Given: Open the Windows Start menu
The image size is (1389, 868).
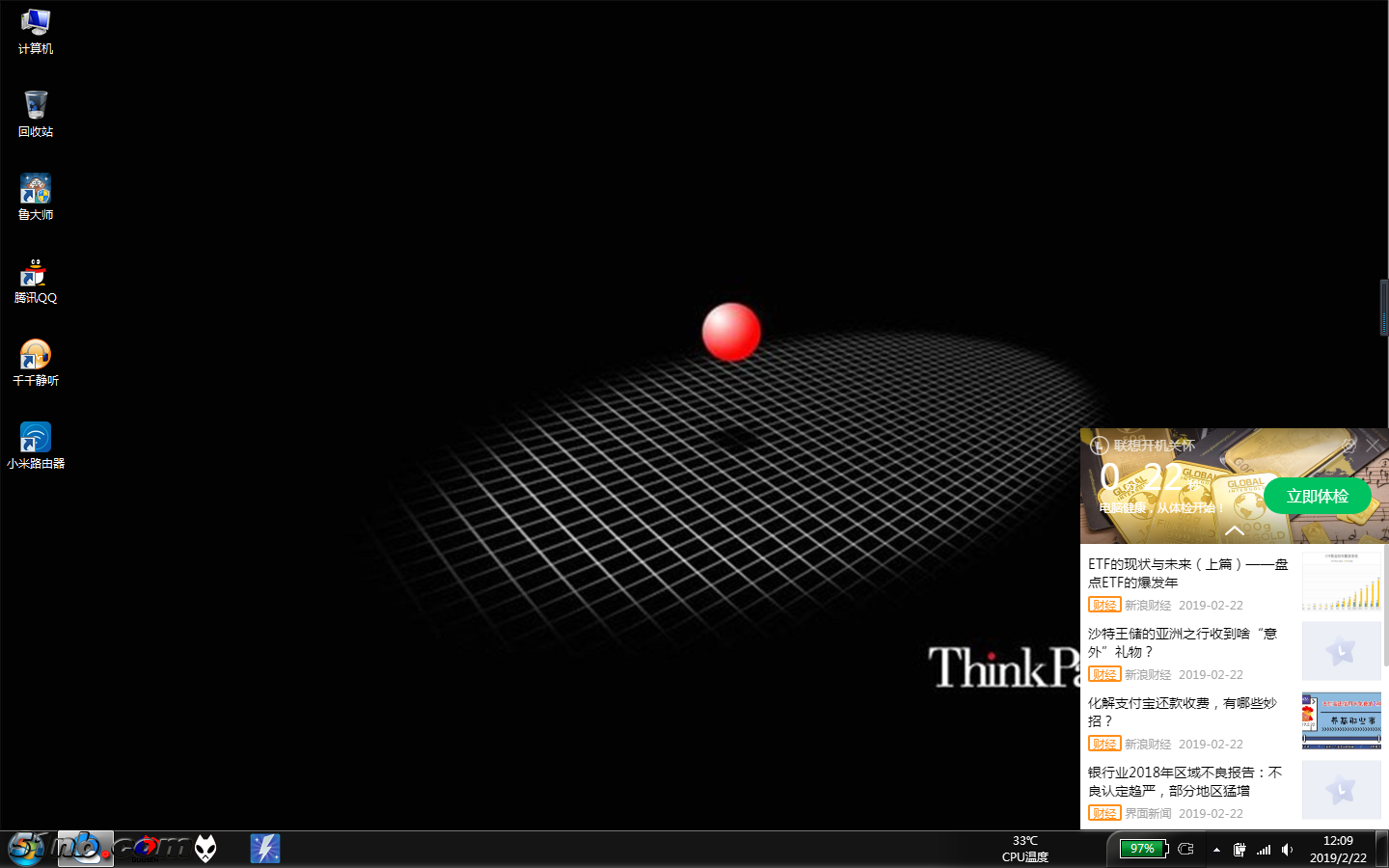Looking at the screenshot, I should [x=24, y=849].
